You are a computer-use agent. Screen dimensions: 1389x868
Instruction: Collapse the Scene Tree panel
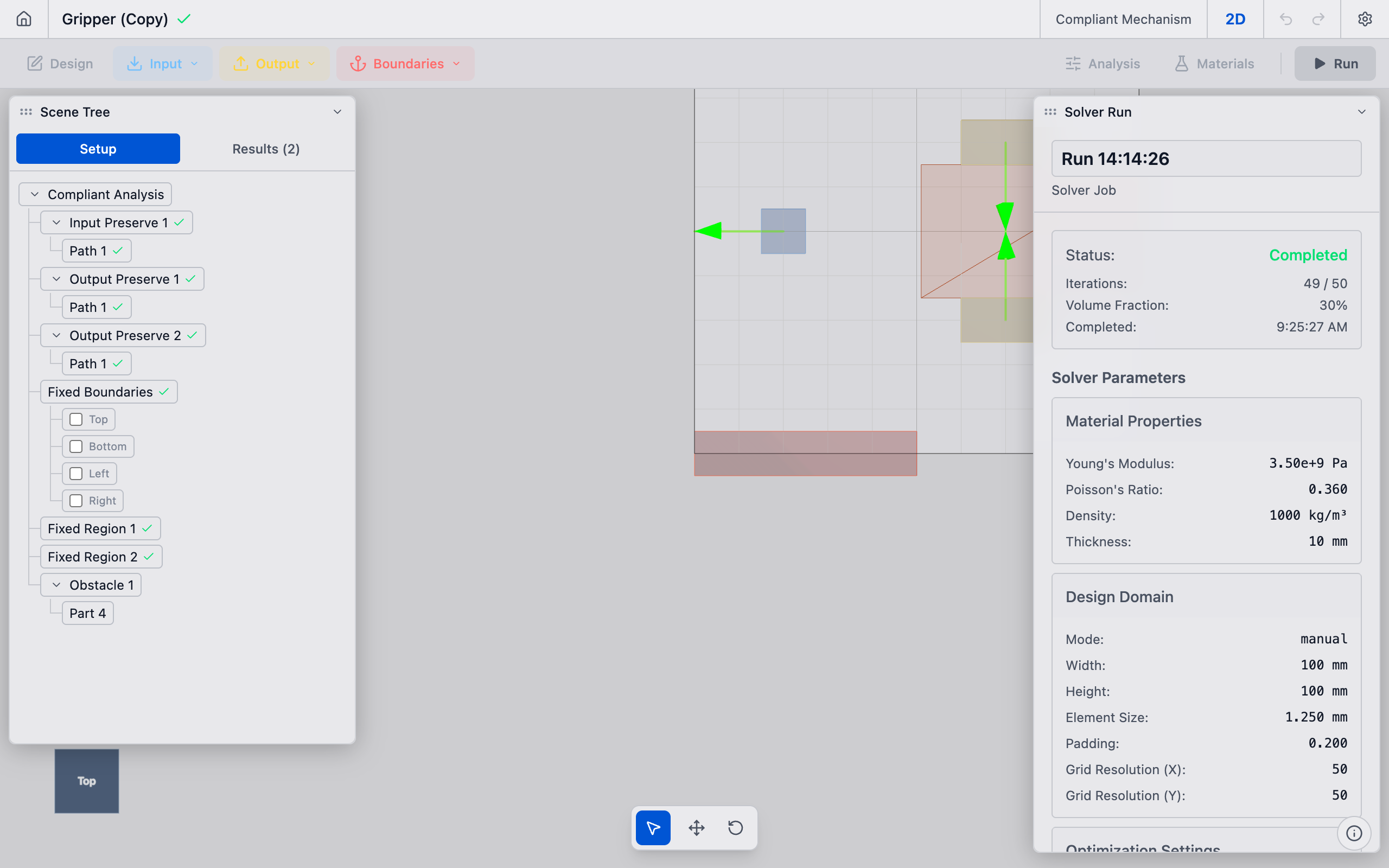337,112
